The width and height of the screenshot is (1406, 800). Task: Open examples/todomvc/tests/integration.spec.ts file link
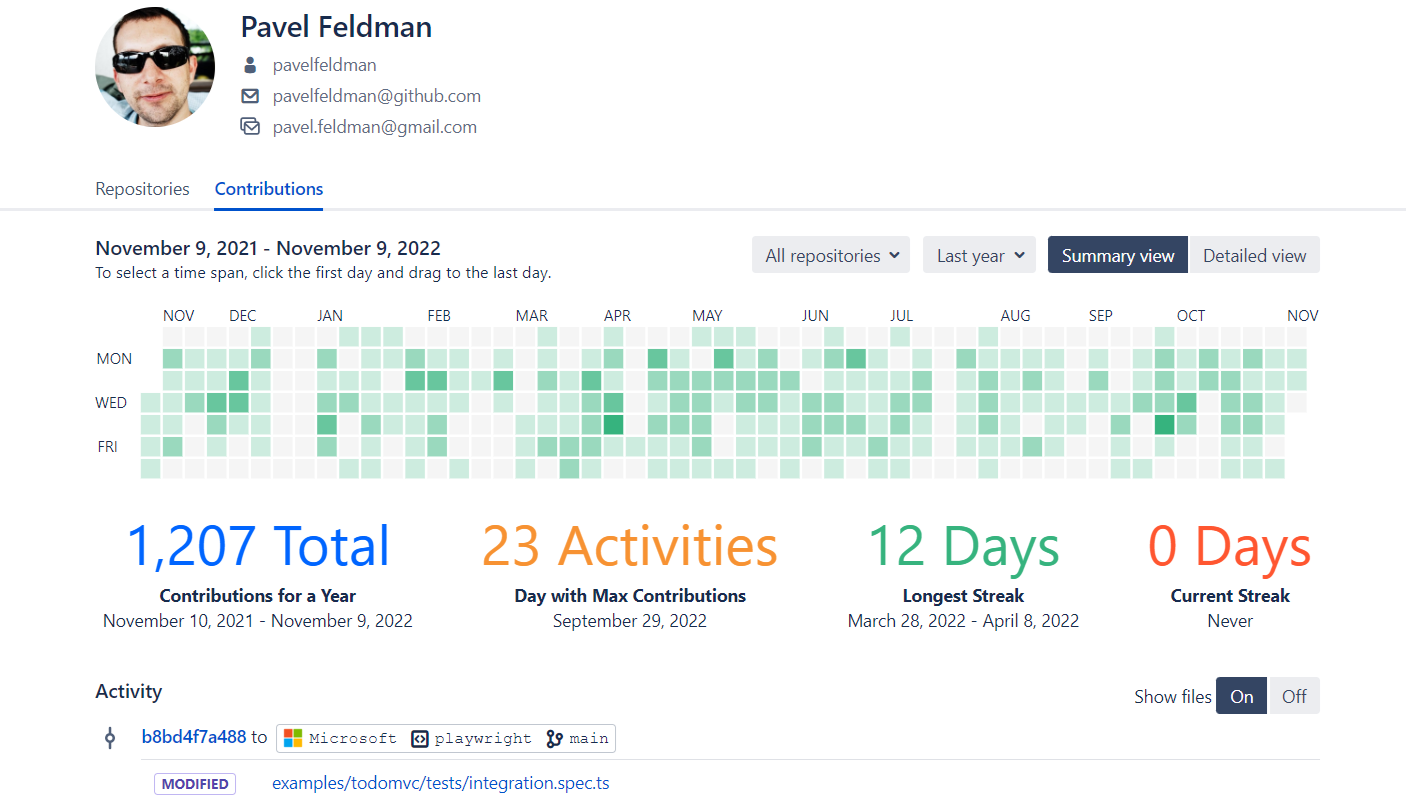coord(441,783)
